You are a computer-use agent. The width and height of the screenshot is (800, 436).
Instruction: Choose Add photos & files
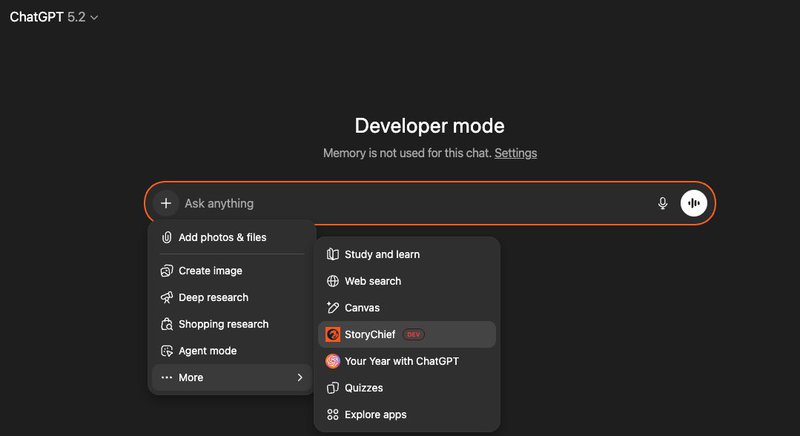click(x=232, y=237)
